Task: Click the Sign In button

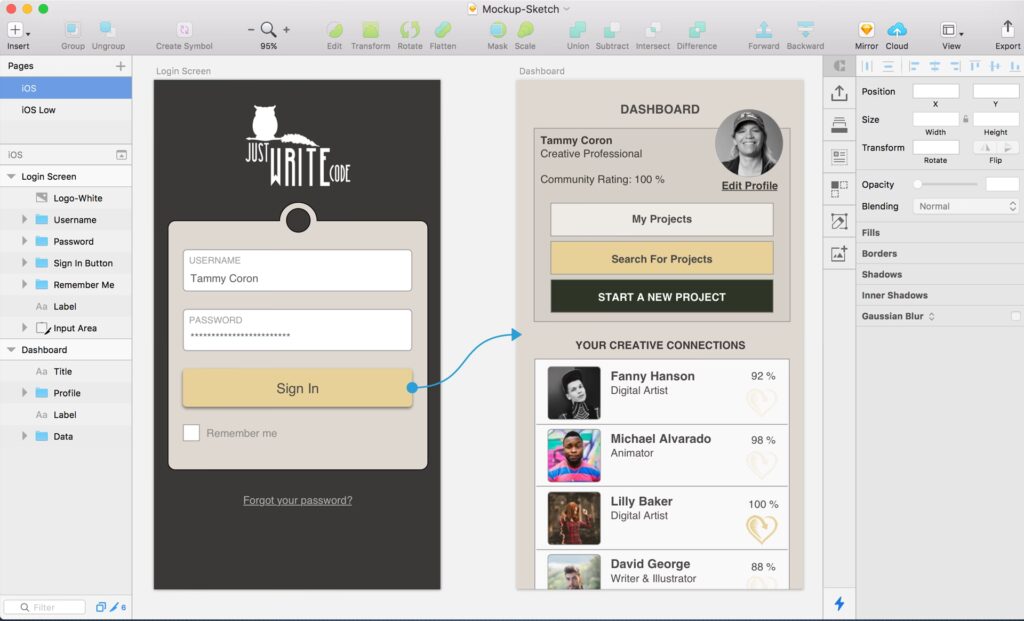Action: coord(297,388)
